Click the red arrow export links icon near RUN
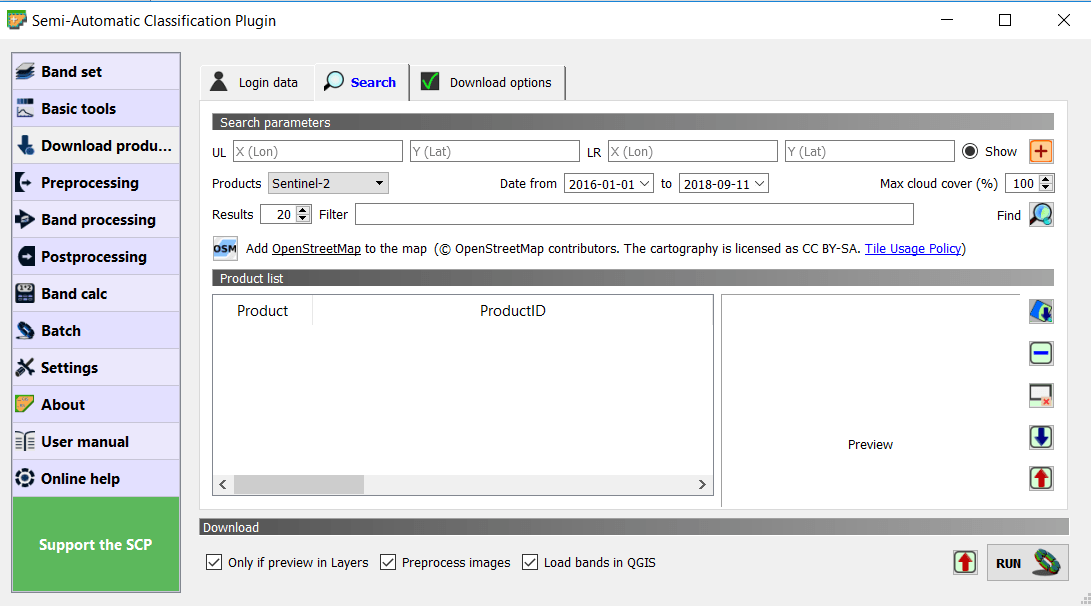The height and width of the screenshot is (606, 1091). point(965,562)
